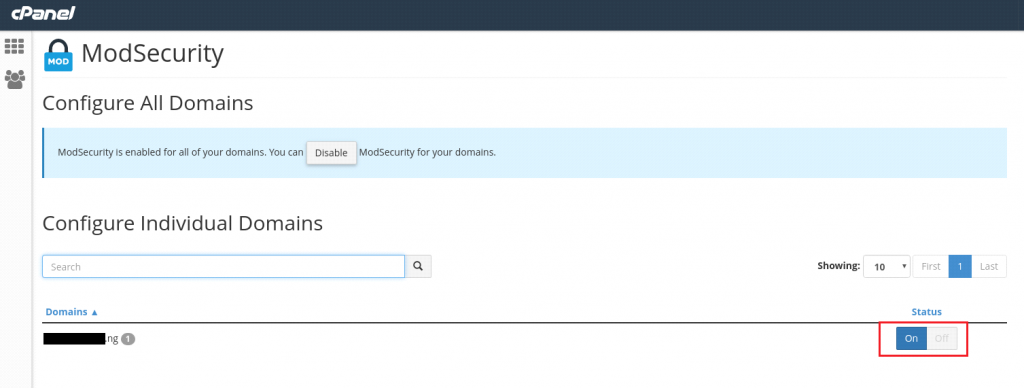1024x388 pixels.
Task: Disable ModSecurity for all domains
Action: [331, 153]
